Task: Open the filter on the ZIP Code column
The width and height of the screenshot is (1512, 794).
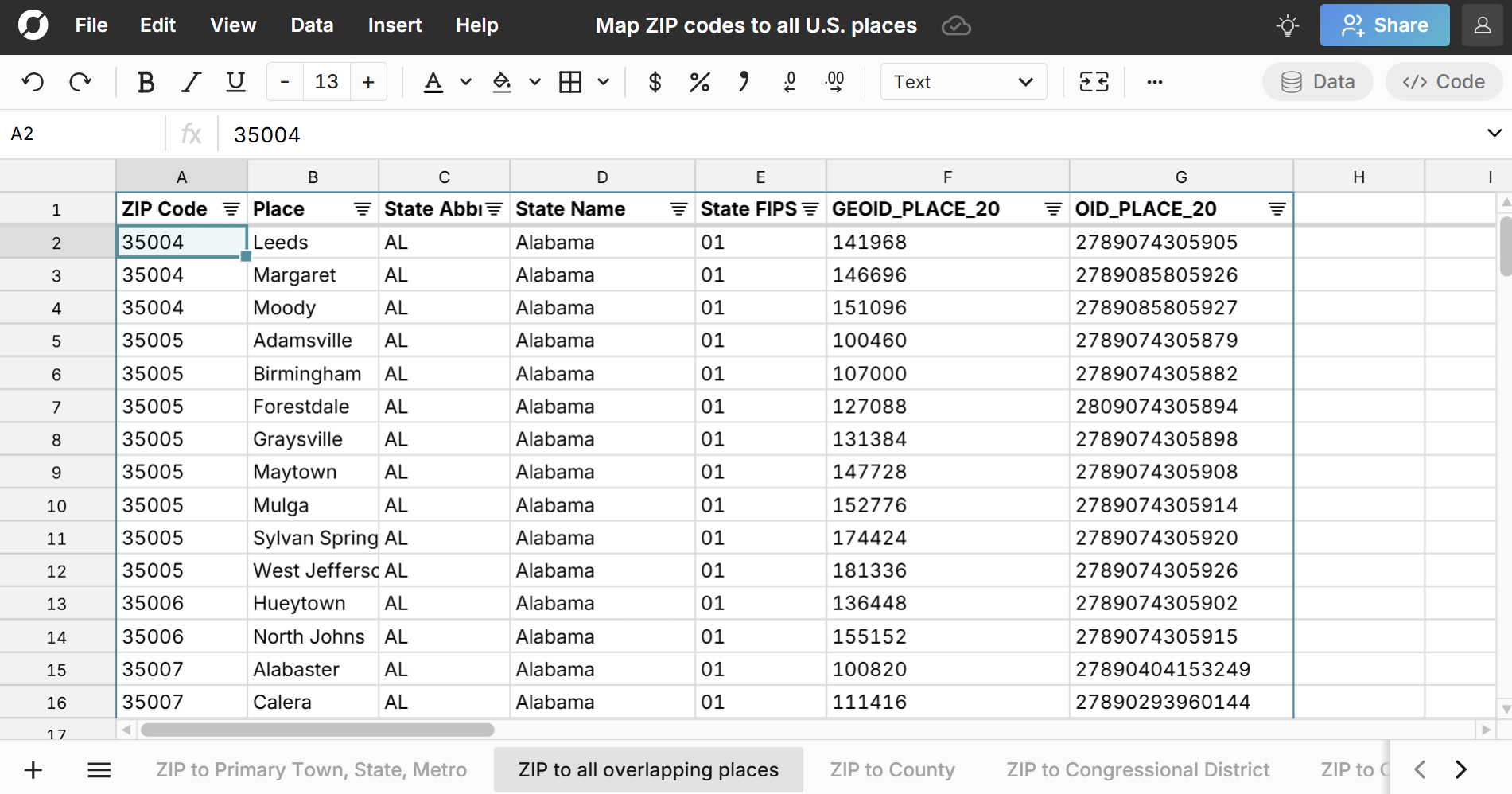Action: 231,209
